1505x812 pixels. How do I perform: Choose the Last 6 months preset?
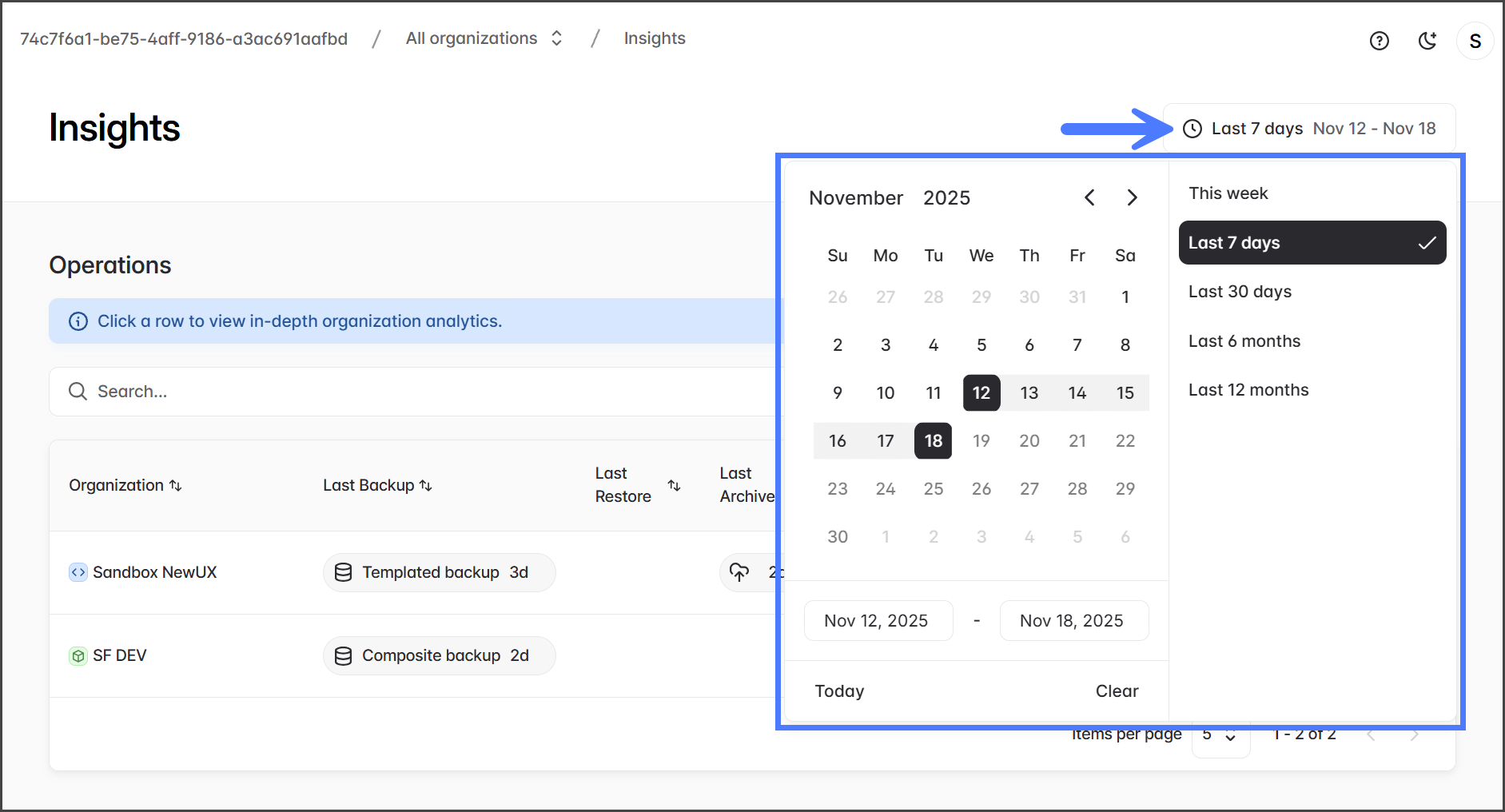1244,341
